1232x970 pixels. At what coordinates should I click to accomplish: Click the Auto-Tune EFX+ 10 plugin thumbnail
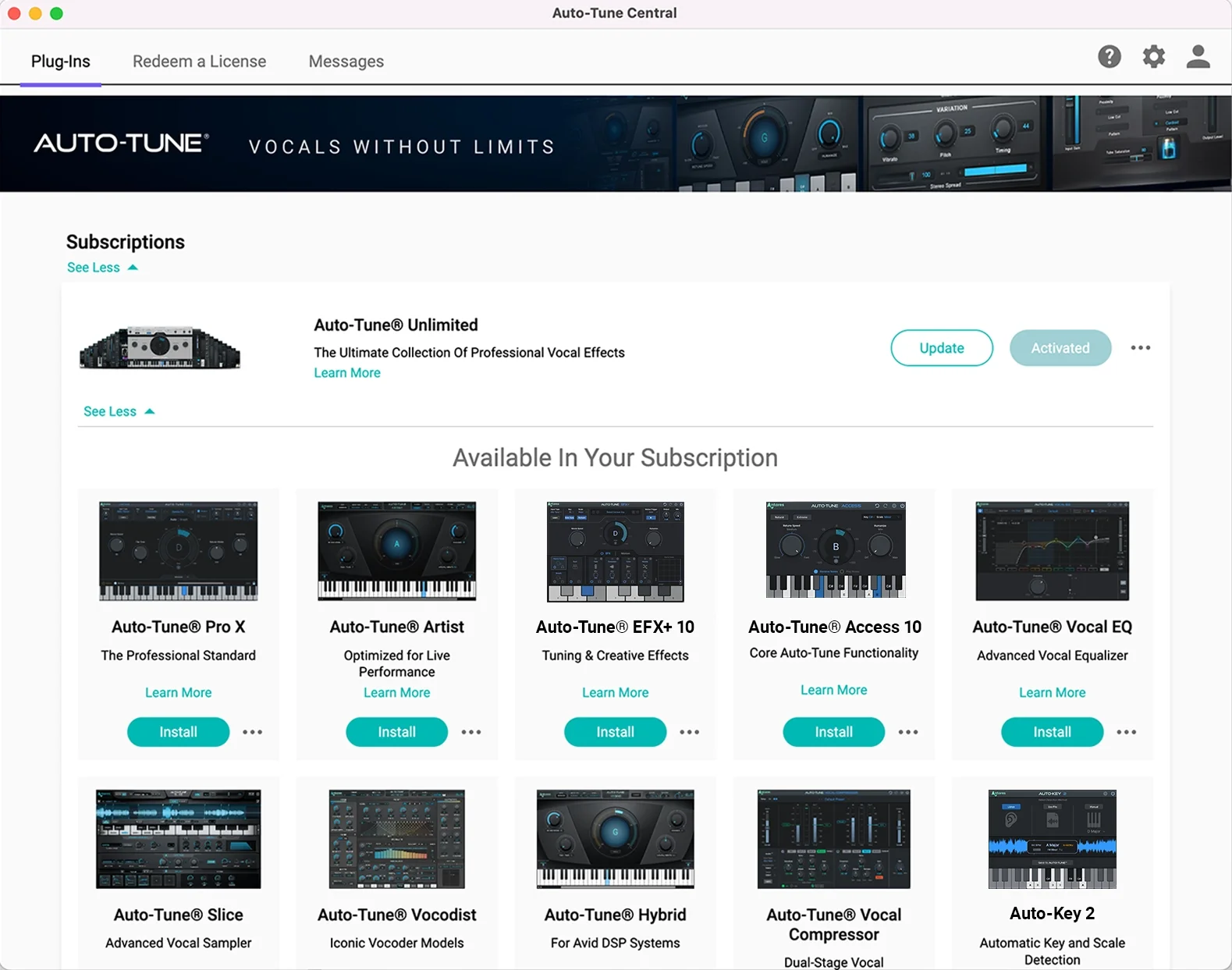[x=615, y=551]
